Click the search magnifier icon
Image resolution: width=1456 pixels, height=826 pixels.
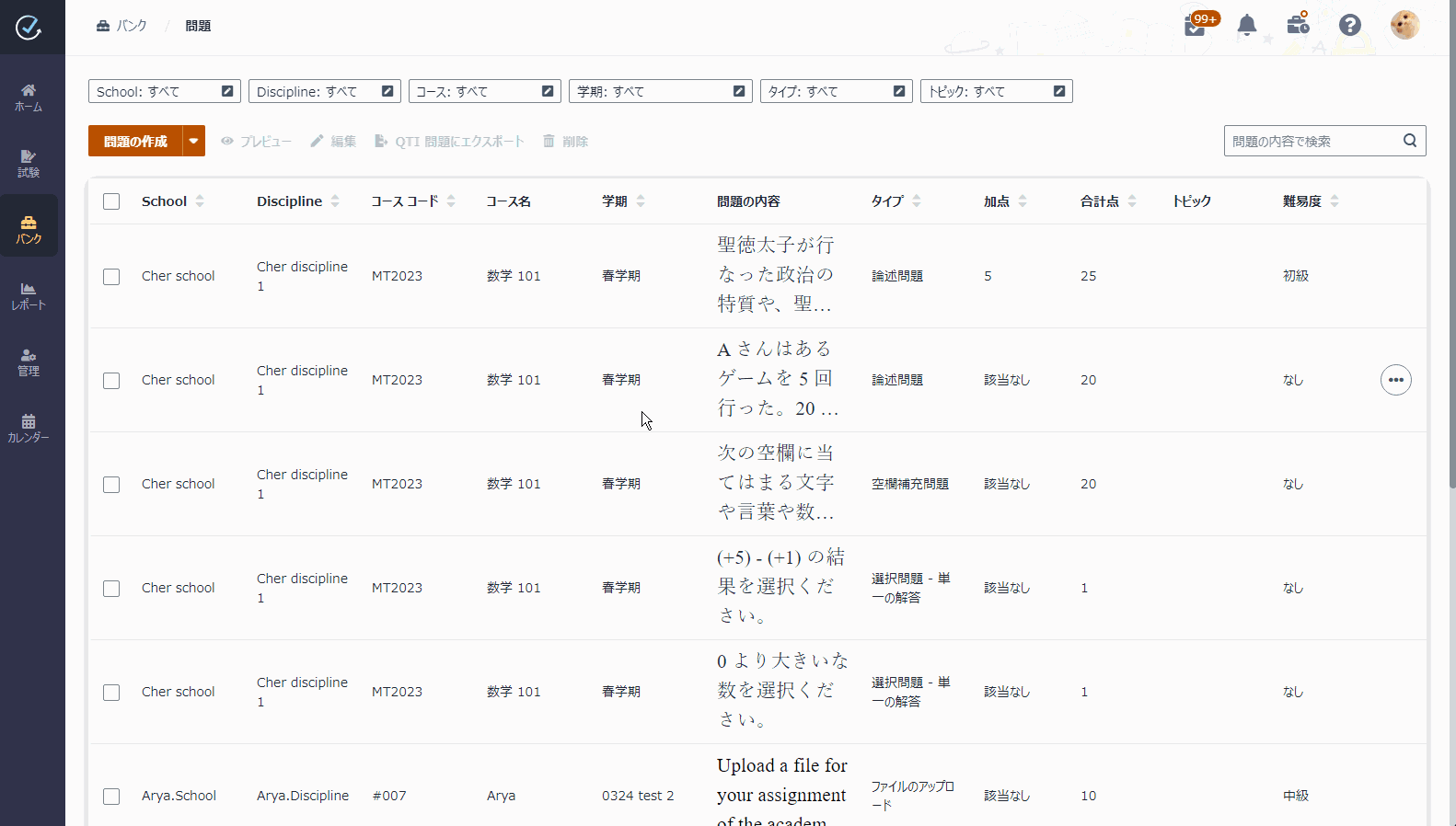1409,141
